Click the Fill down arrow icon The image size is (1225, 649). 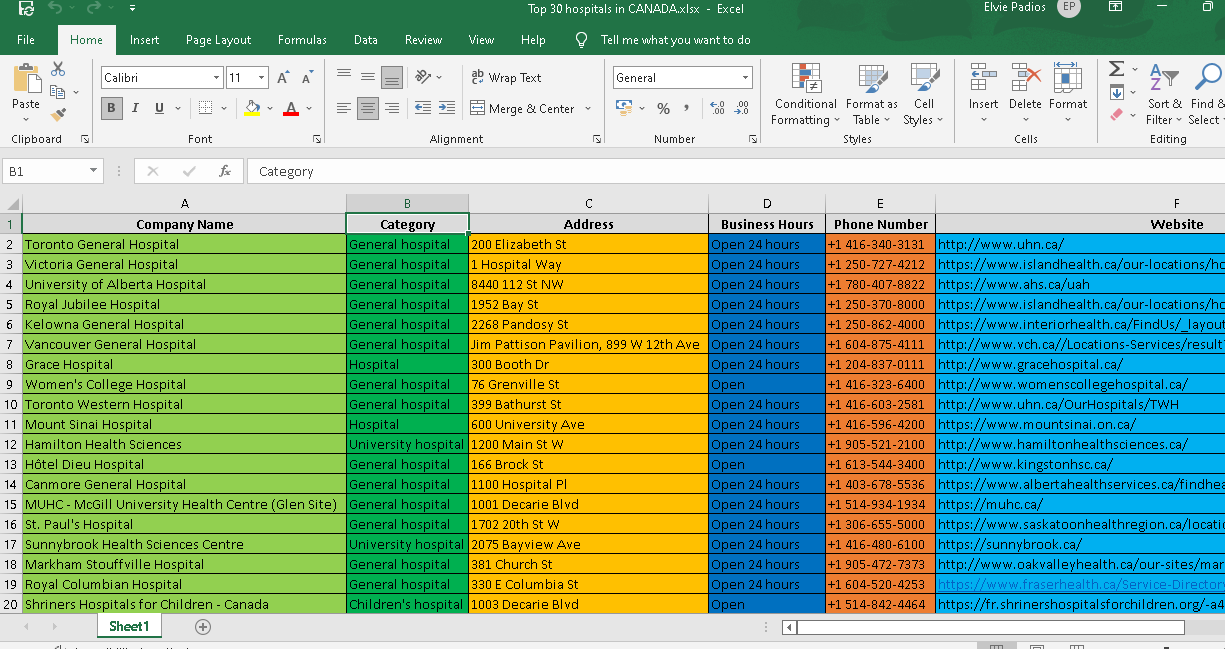[1116, 92]
